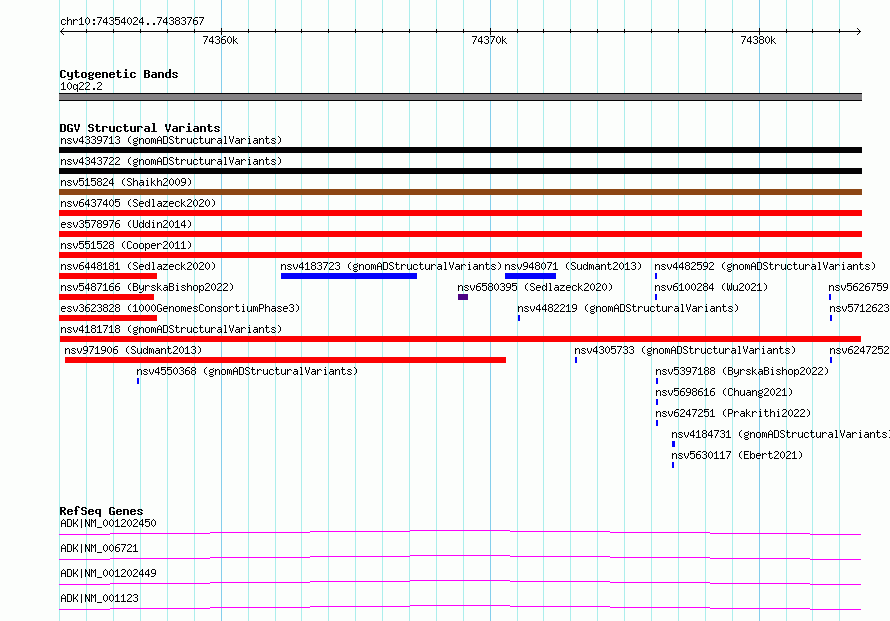
Task: Open variant nsv4305733 gnomAD label
Action: pos(685,350)
